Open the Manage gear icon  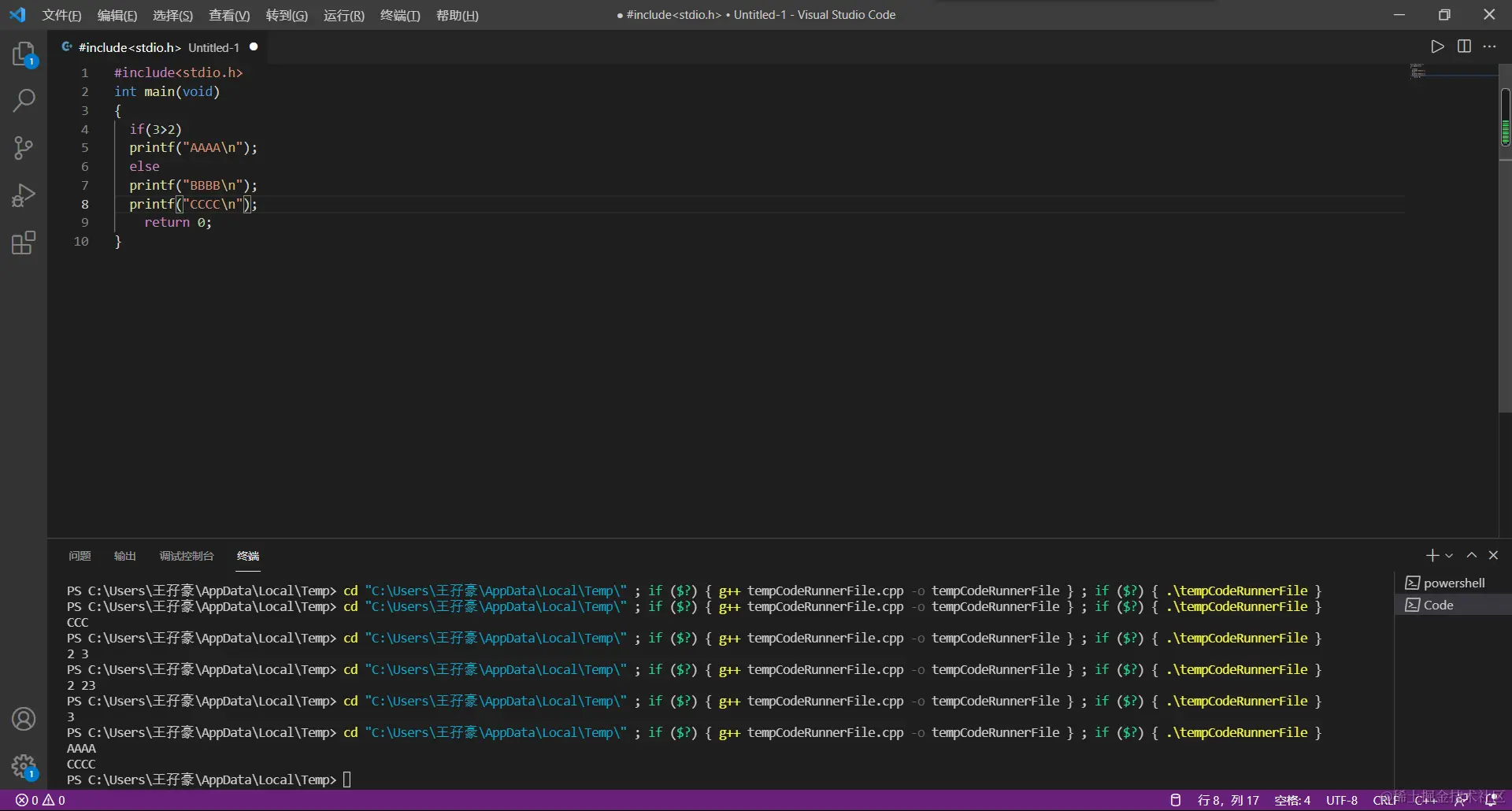(x=24, y=766)
